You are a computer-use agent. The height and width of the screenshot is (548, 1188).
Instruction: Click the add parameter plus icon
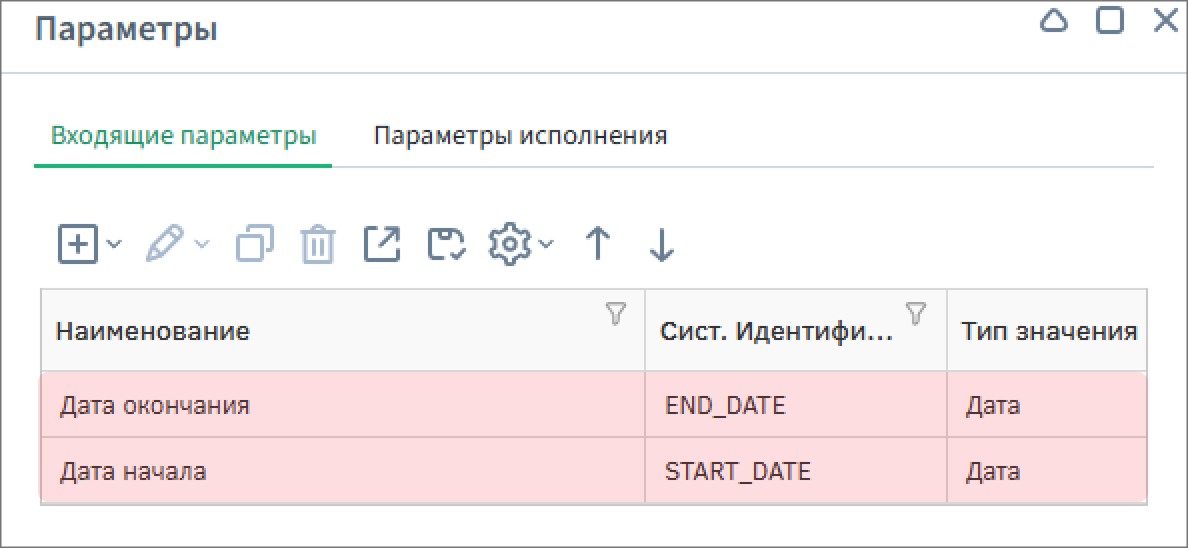click(77, 244)
